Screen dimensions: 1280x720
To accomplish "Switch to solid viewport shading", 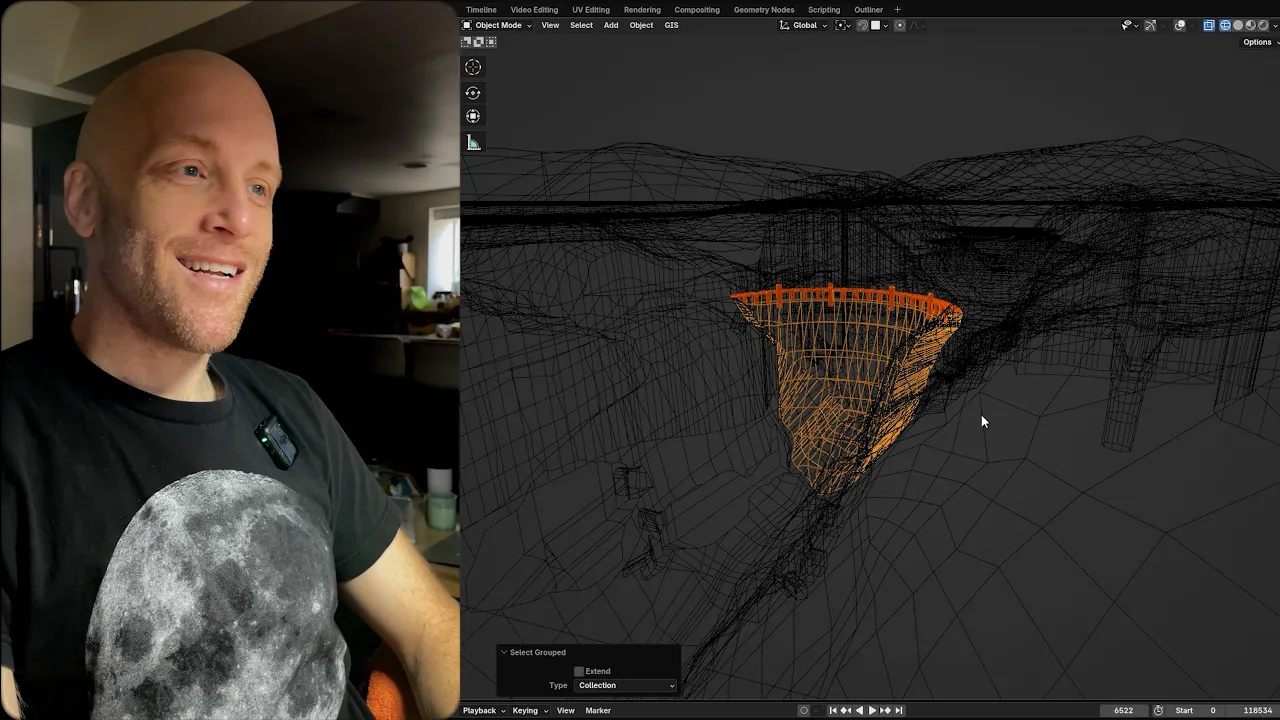I will point(1238,25).
